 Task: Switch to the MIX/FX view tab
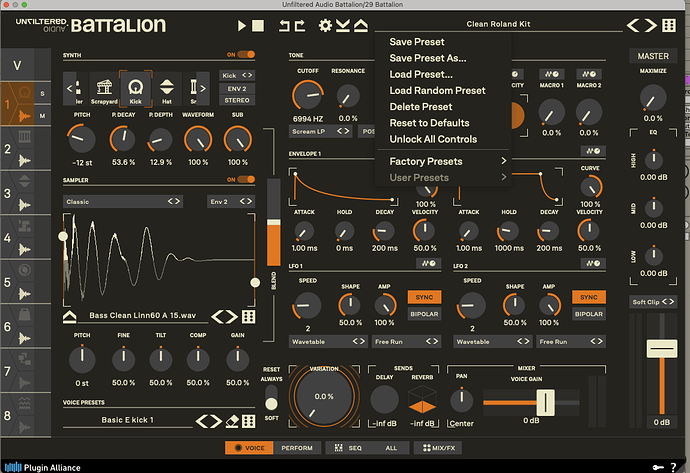point(439,448)
